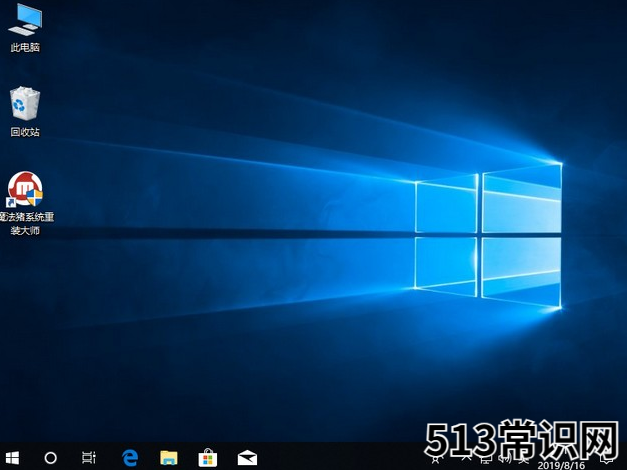Open File Explorer from the taskbar
This screenshot has width=627, height=471.
(x=169, y=458)
